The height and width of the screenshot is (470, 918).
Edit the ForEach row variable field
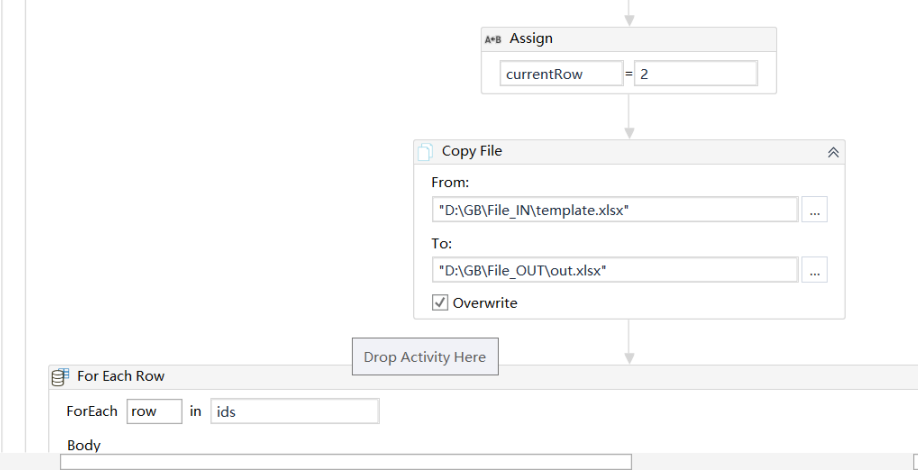click(155, 411)
